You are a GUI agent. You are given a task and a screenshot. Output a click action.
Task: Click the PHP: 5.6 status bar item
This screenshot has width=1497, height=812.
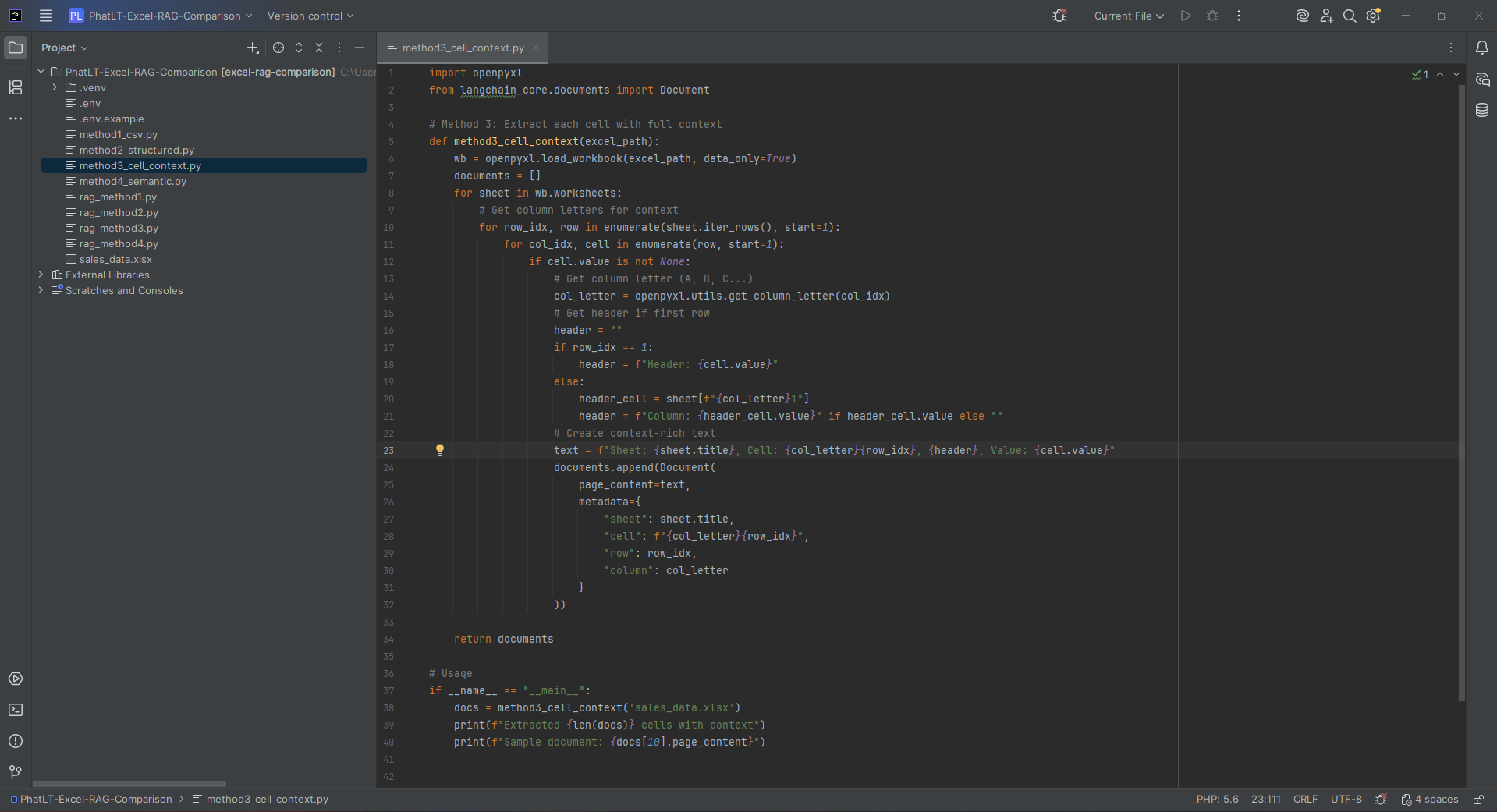[x=1217, y=799]
